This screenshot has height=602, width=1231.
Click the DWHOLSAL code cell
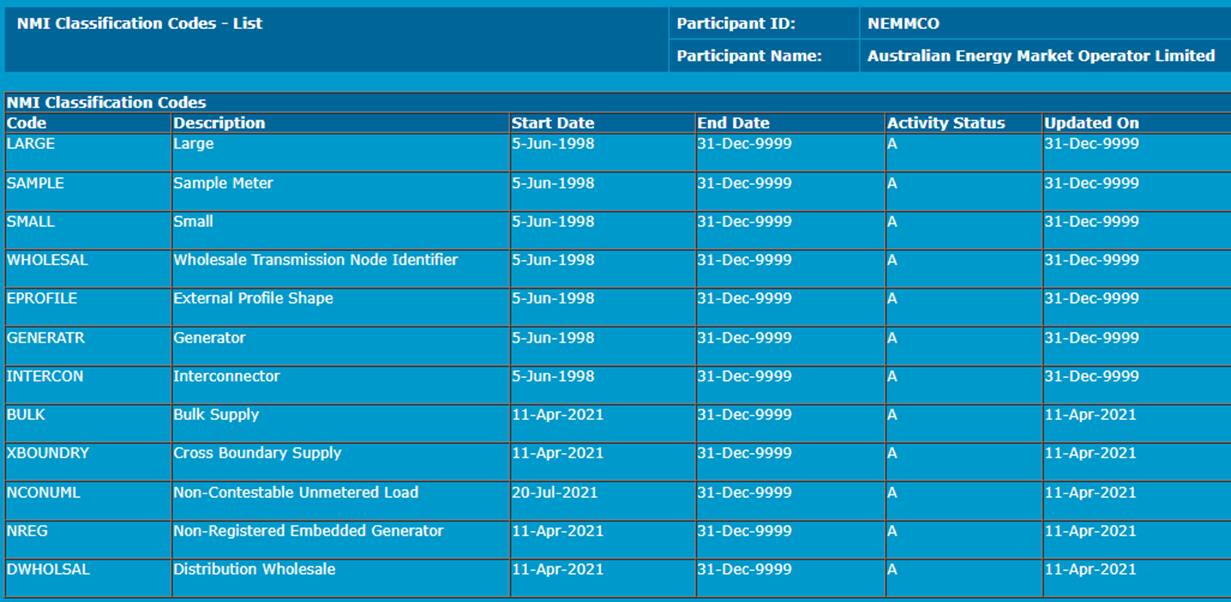click(x=48, y=570)
